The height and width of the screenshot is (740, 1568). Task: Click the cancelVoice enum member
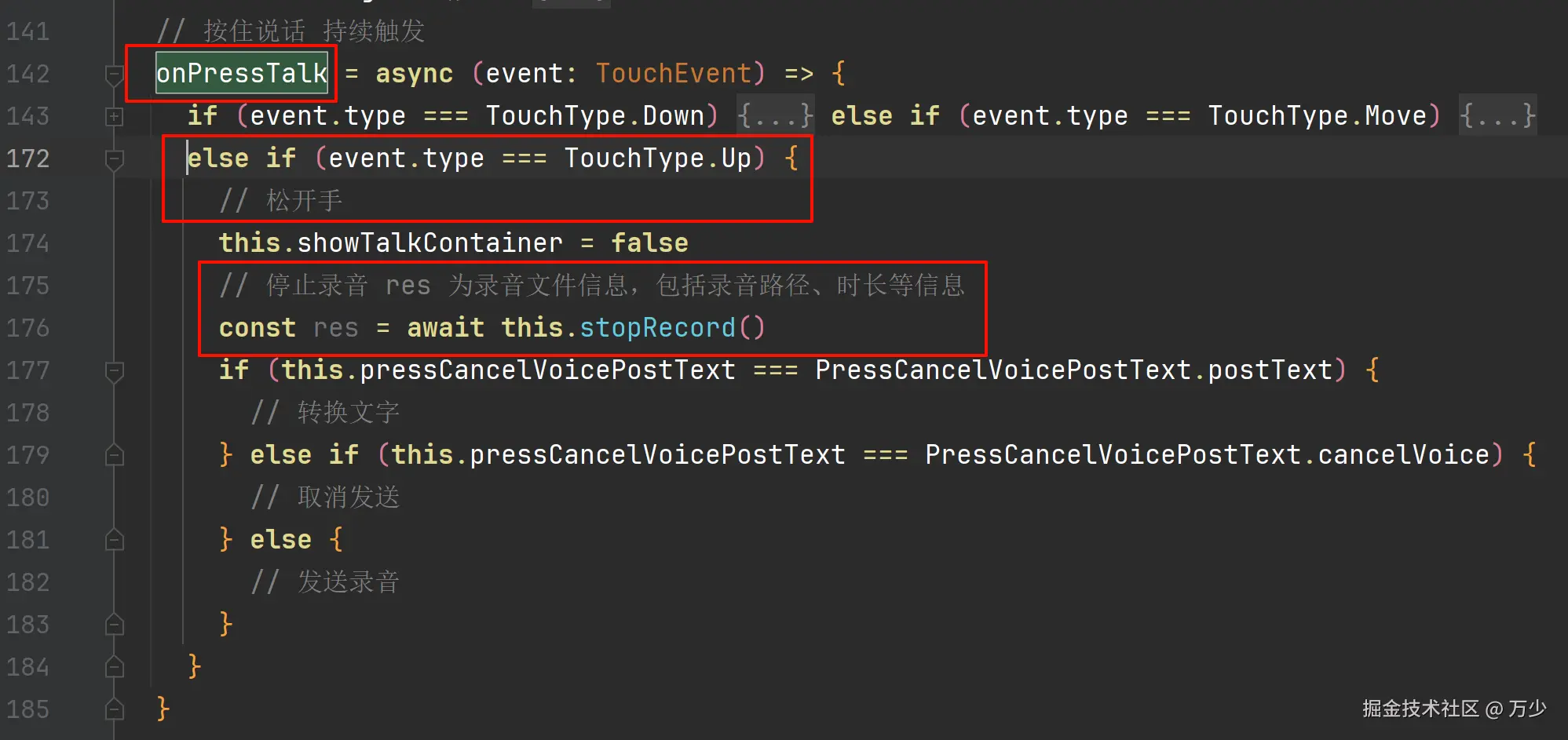pos(1403,455)
